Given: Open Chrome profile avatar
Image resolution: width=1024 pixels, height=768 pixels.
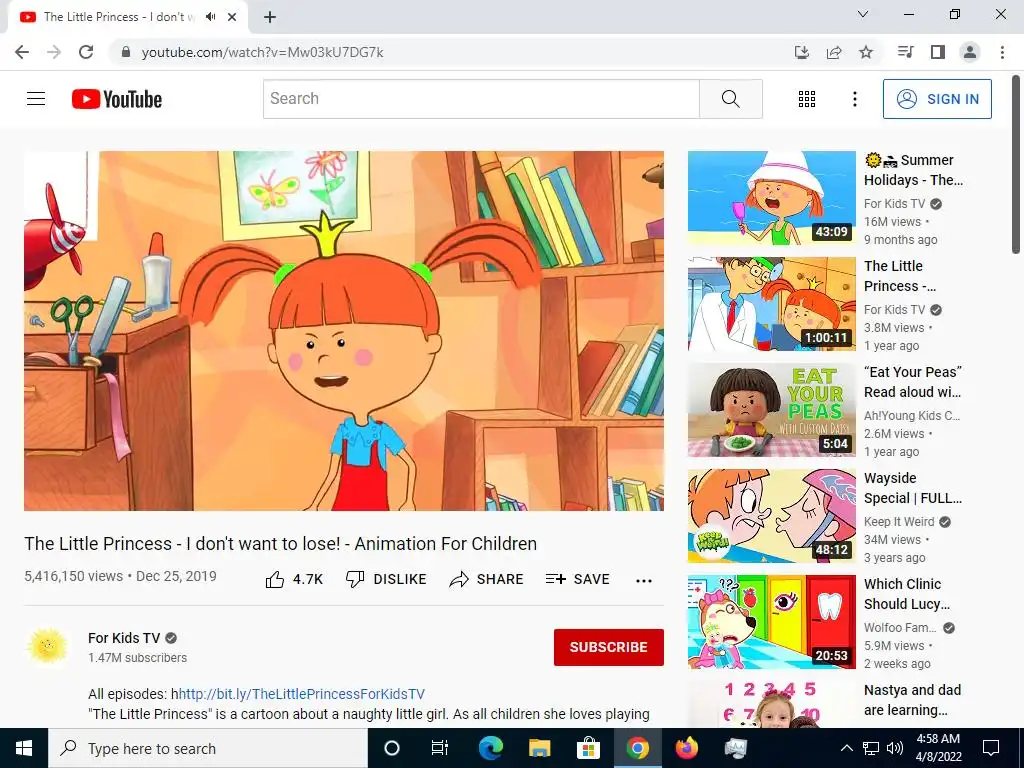Looking at the screenshot, I should 970,52.
